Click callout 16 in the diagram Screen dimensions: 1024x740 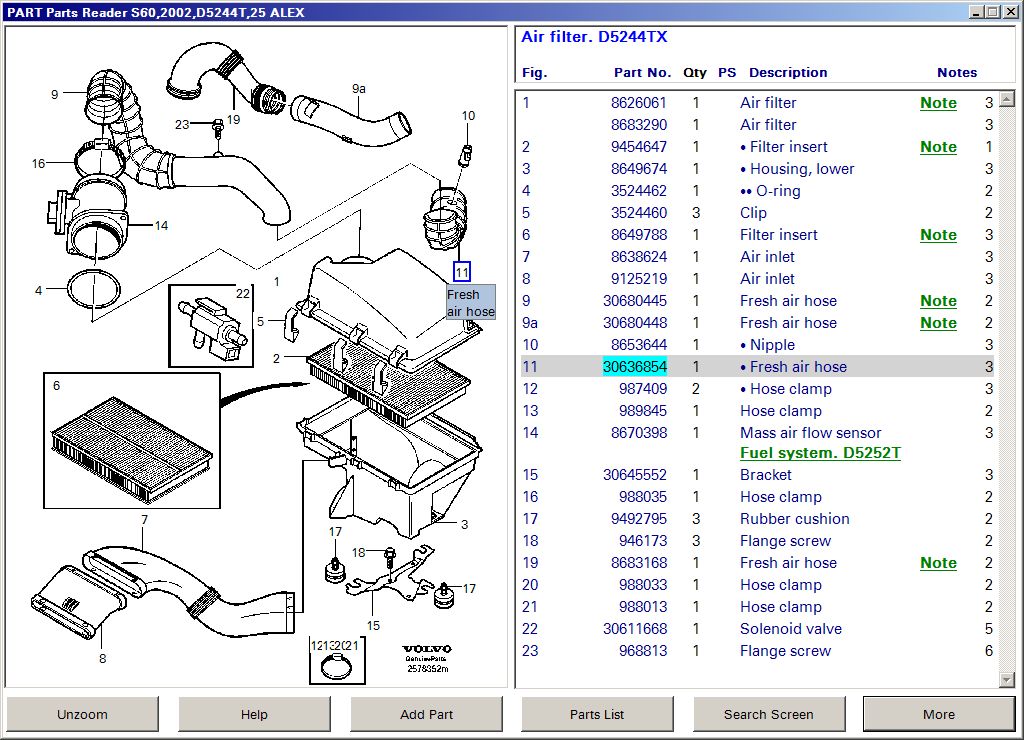pos(39,163)
